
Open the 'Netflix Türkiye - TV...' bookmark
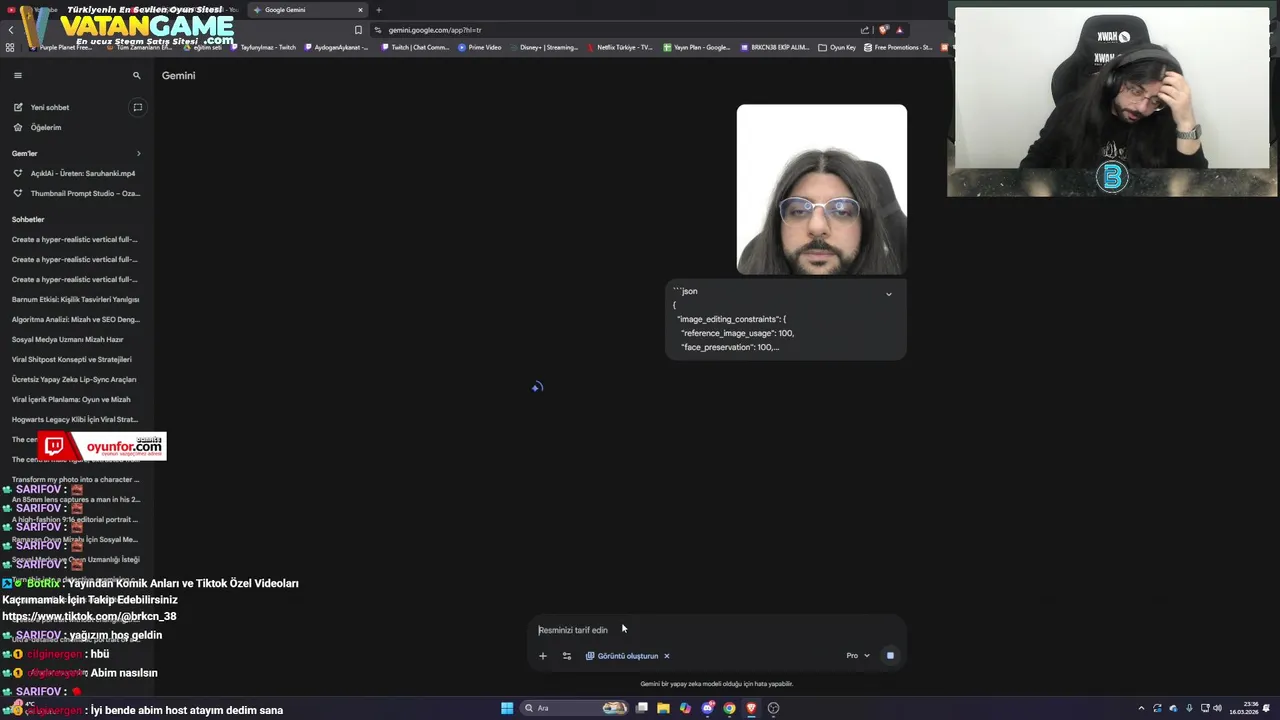[x=620, y=47]
